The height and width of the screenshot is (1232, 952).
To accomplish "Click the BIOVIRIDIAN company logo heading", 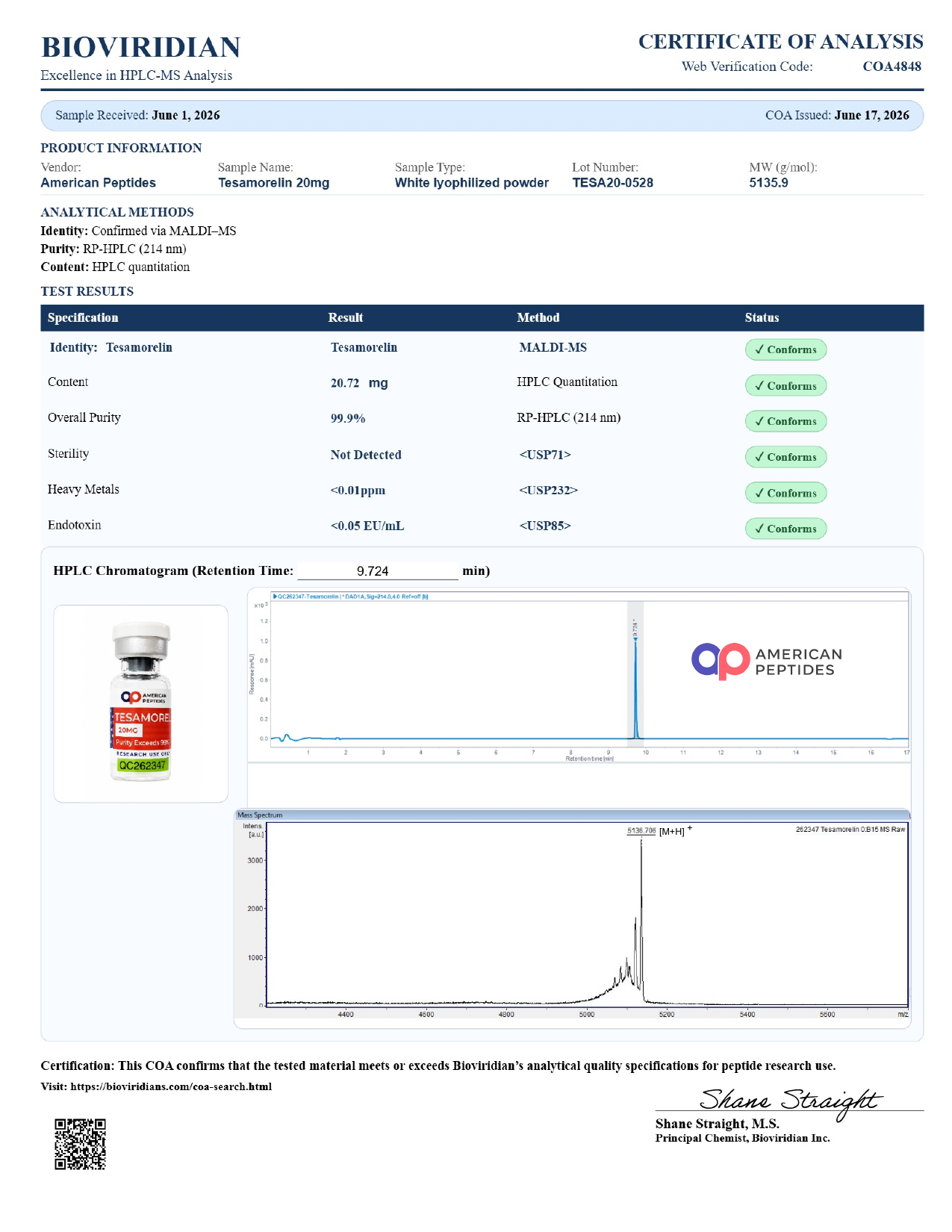I will pyautogui.click(x=140, y=47).
